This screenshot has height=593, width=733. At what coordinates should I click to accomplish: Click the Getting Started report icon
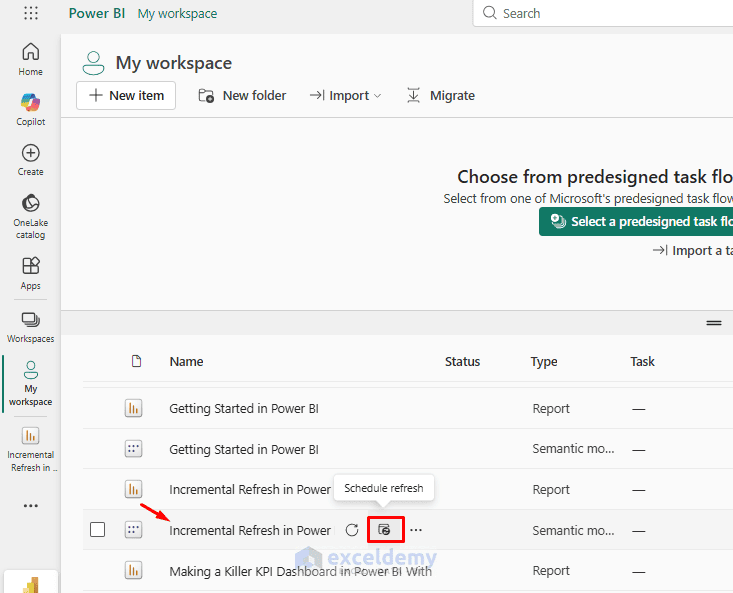coord(134,408)
